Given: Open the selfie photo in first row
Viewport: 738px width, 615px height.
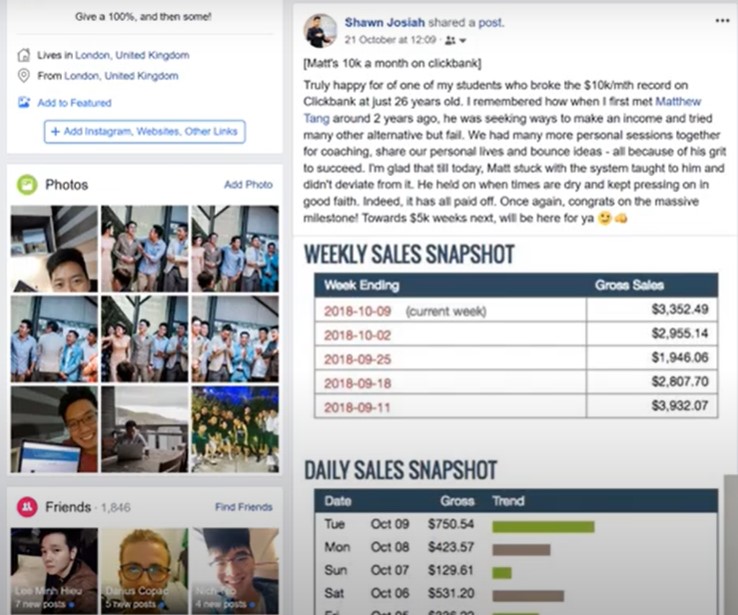Looking at the screenshot, I should 54,248.
